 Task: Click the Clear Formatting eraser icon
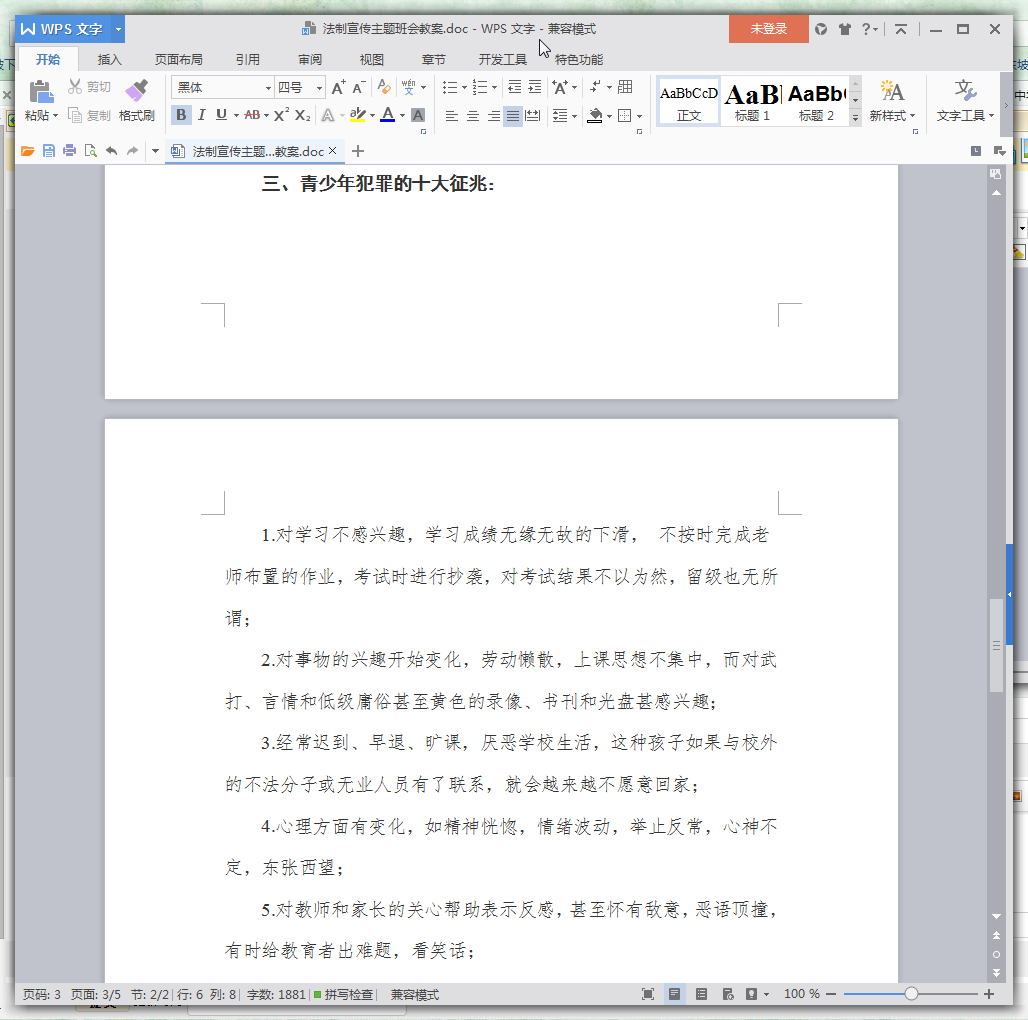click(x=384, y=87)
